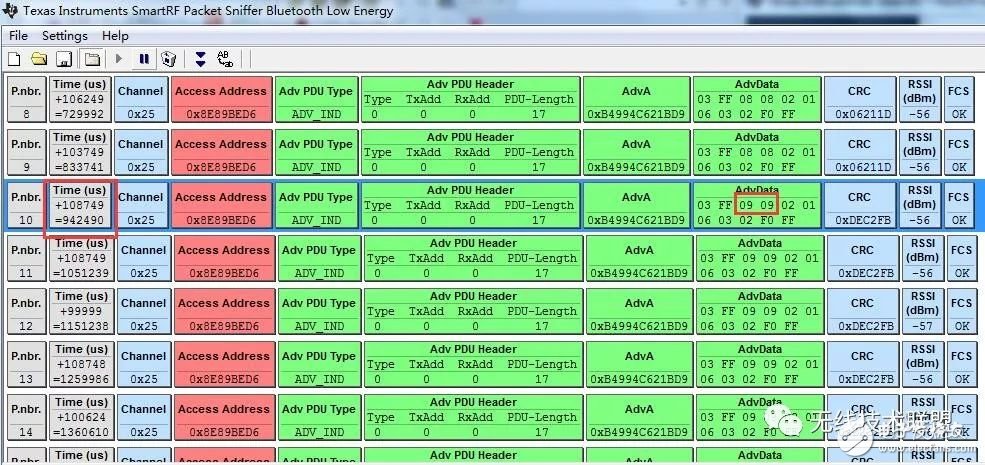Screen dimensions: 985x465
Task: Click Adv PDU Header in packet 9 row
Action: pos(470,152)
